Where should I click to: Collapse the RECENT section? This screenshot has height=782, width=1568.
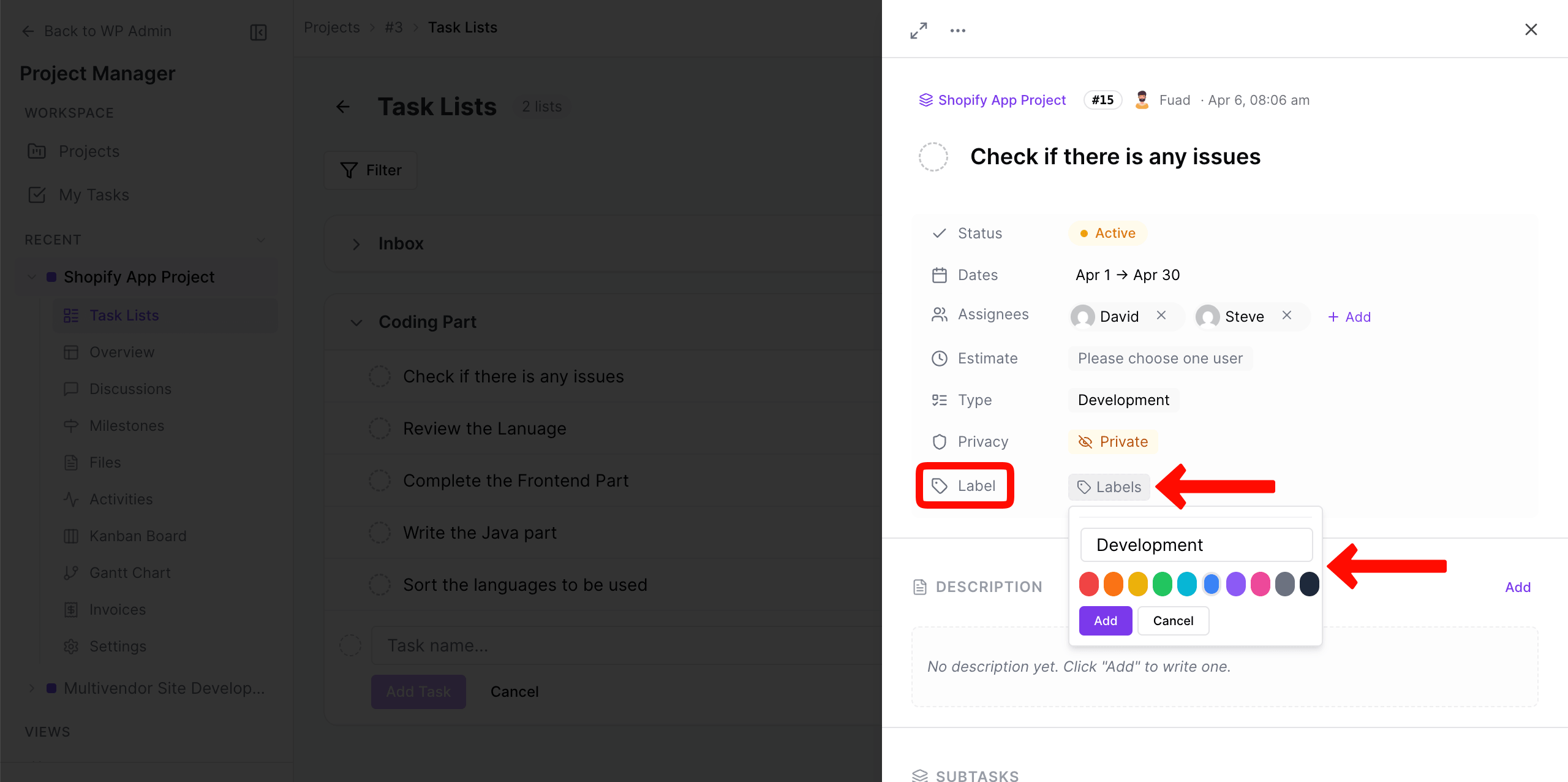261,240
